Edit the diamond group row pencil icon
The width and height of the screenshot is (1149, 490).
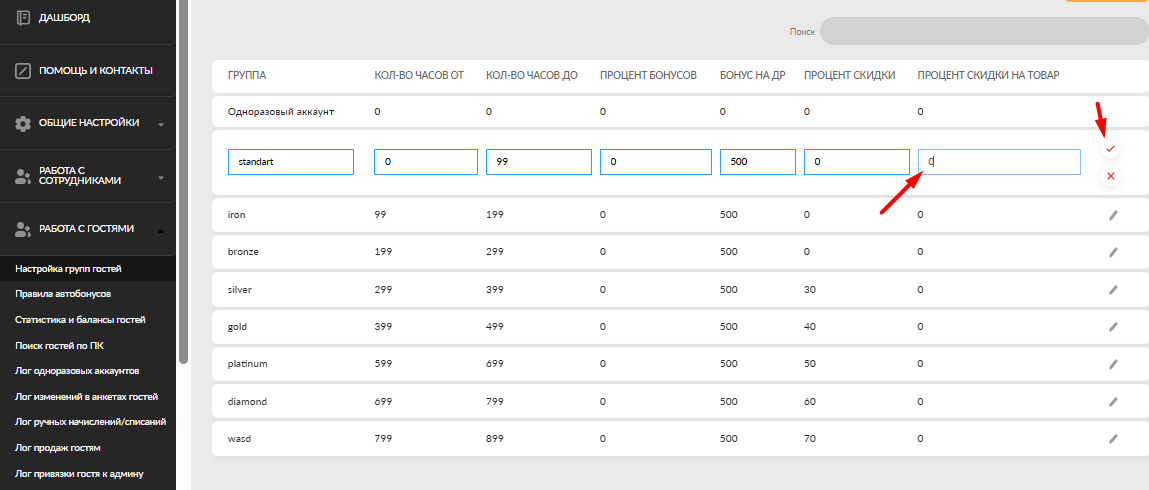(1113, 401)
